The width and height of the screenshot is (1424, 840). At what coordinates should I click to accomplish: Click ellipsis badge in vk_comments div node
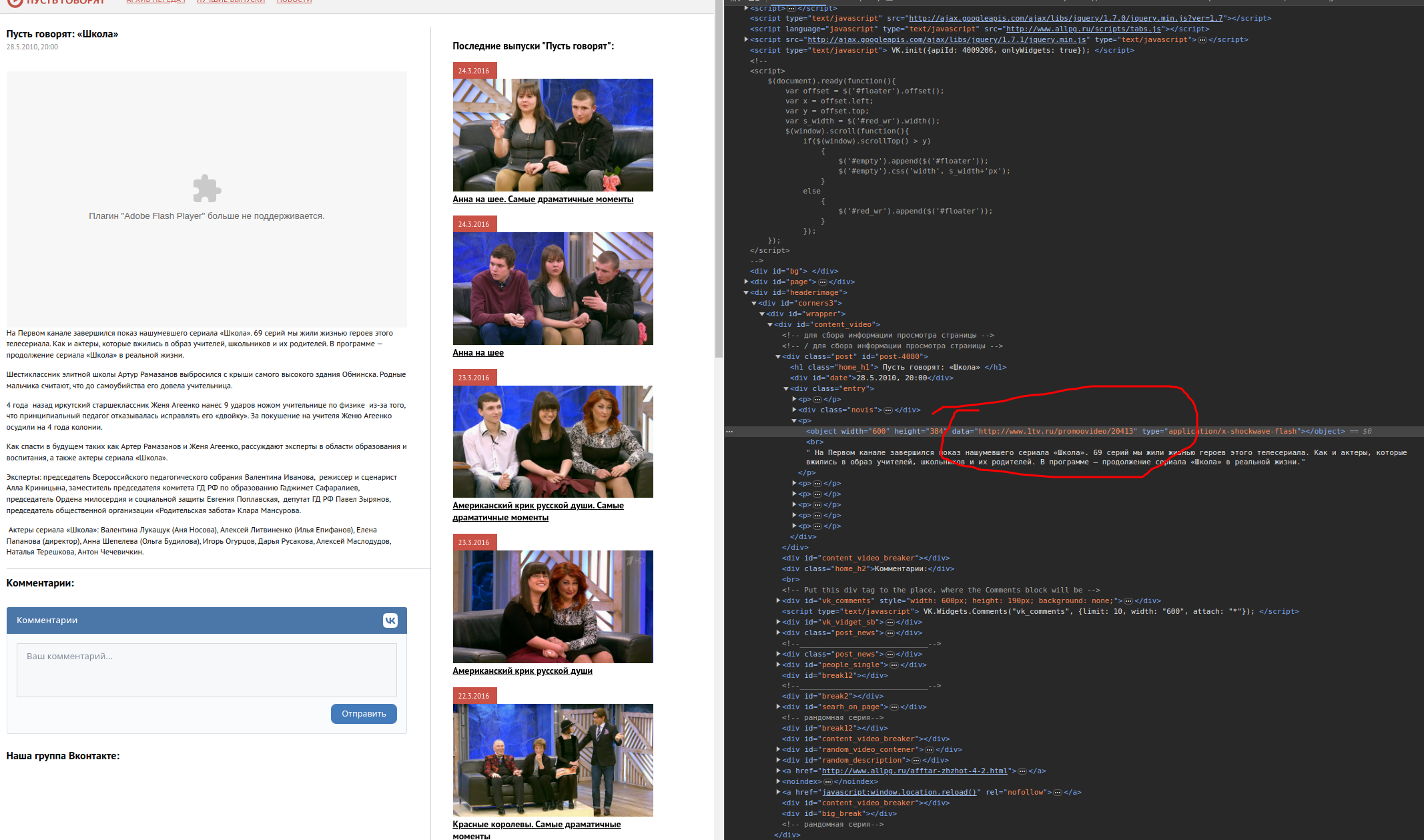tap(1128, 601)
